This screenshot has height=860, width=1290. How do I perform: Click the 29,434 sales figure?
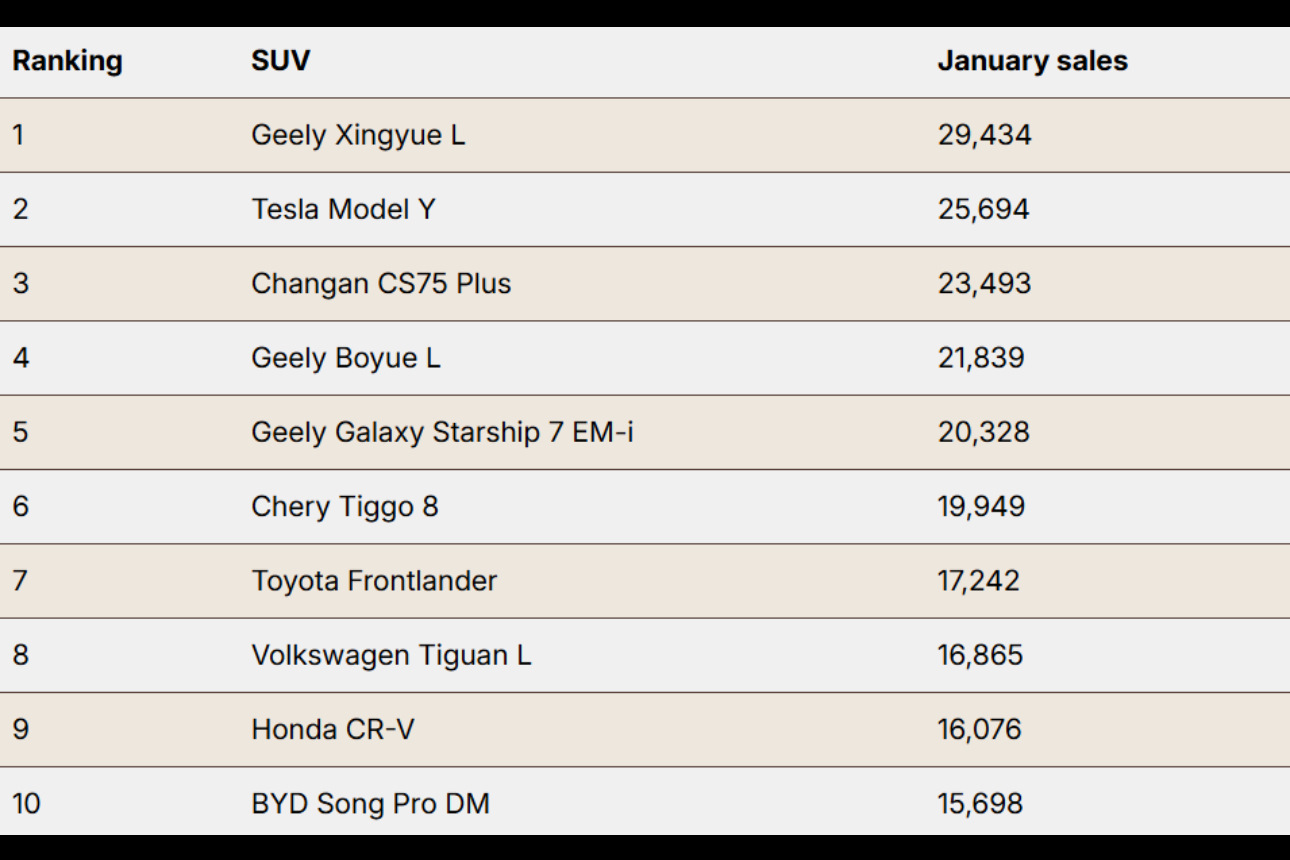984,135
